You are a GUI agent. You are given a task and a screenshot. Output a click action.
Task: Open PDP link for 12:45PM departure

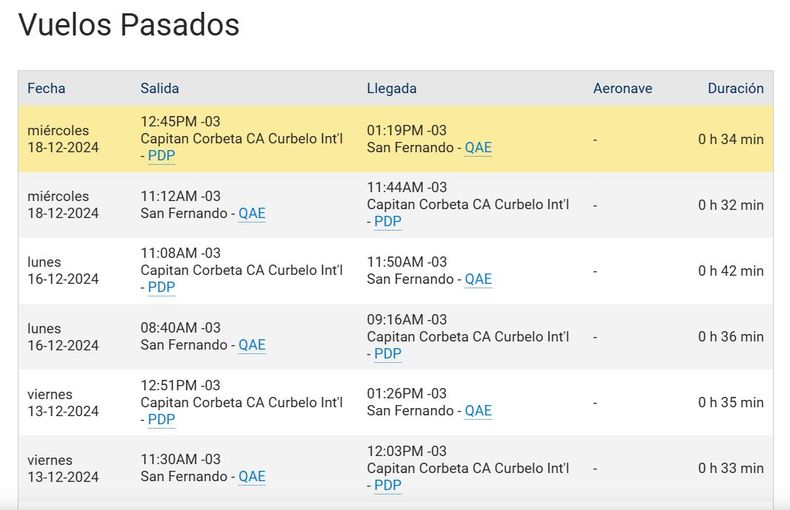(161, 156)
